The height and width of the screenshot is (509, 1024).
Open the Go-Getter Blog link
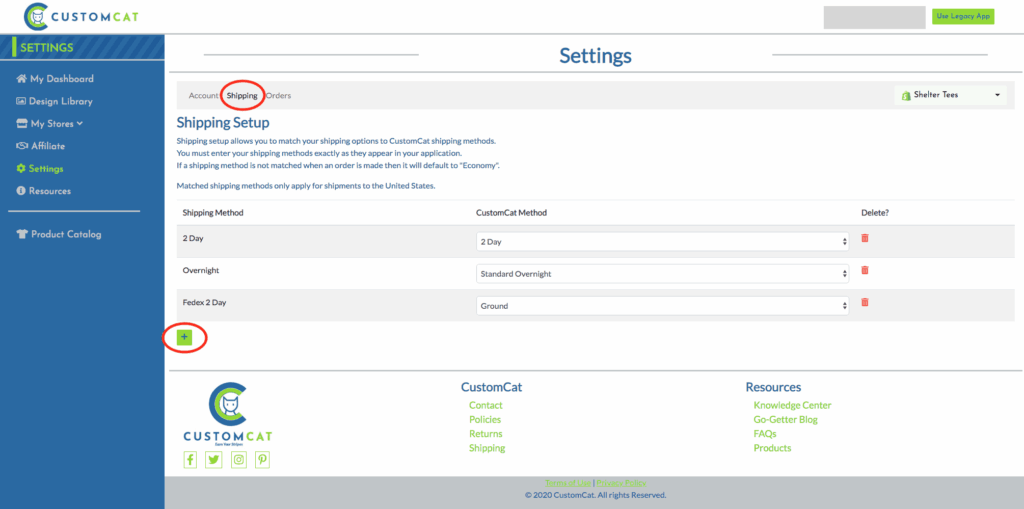tap(786, 419)
